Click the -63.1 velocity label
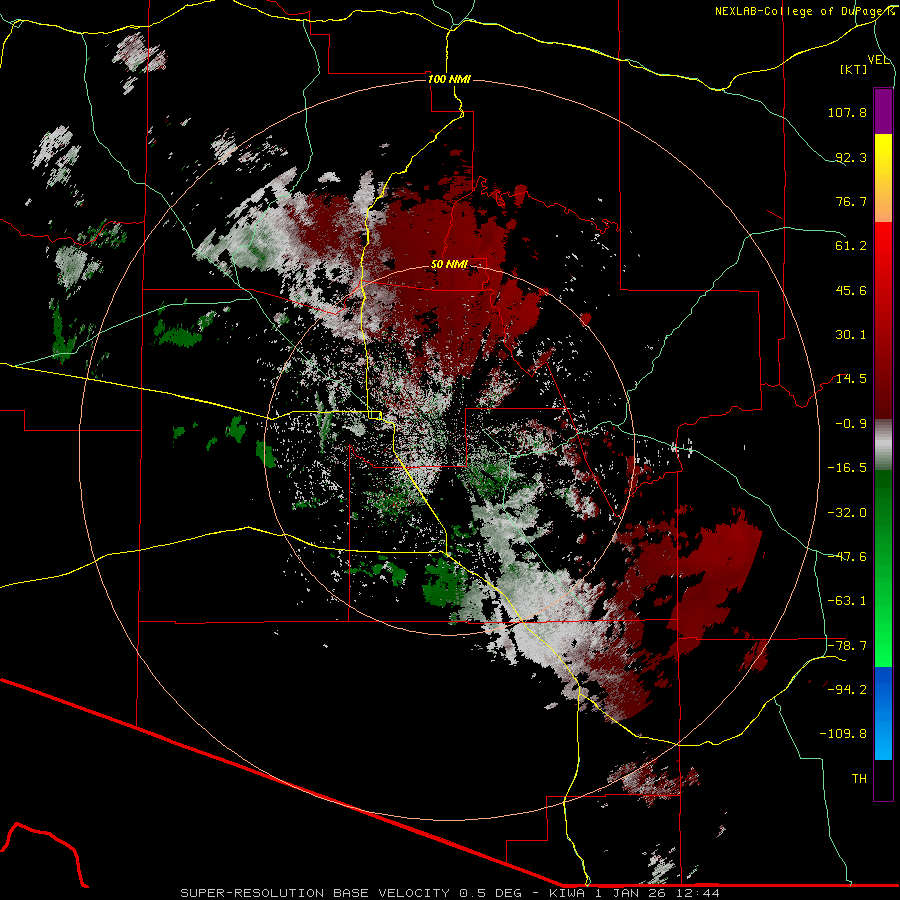 tap(847, 601)
